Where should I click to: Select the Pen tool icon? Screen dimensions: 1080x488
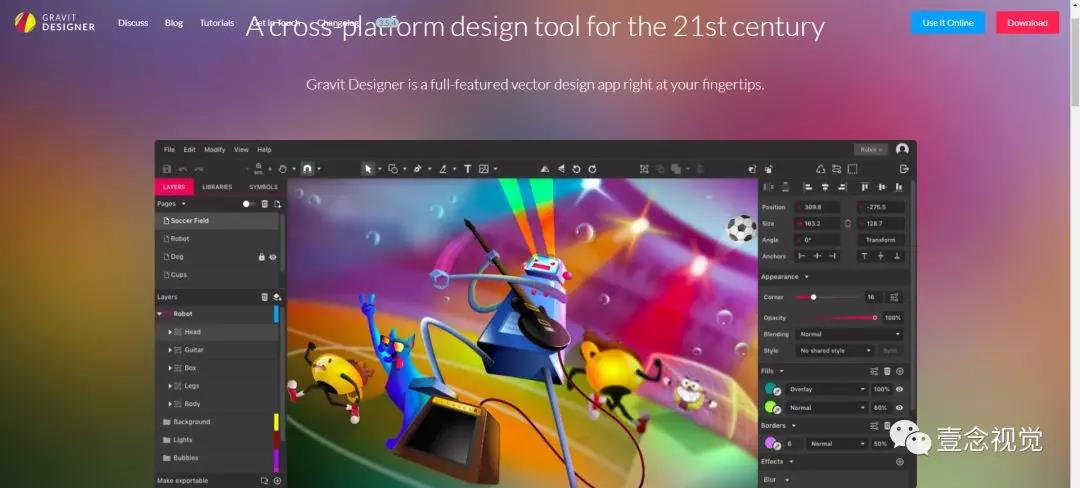pos(417,169)
